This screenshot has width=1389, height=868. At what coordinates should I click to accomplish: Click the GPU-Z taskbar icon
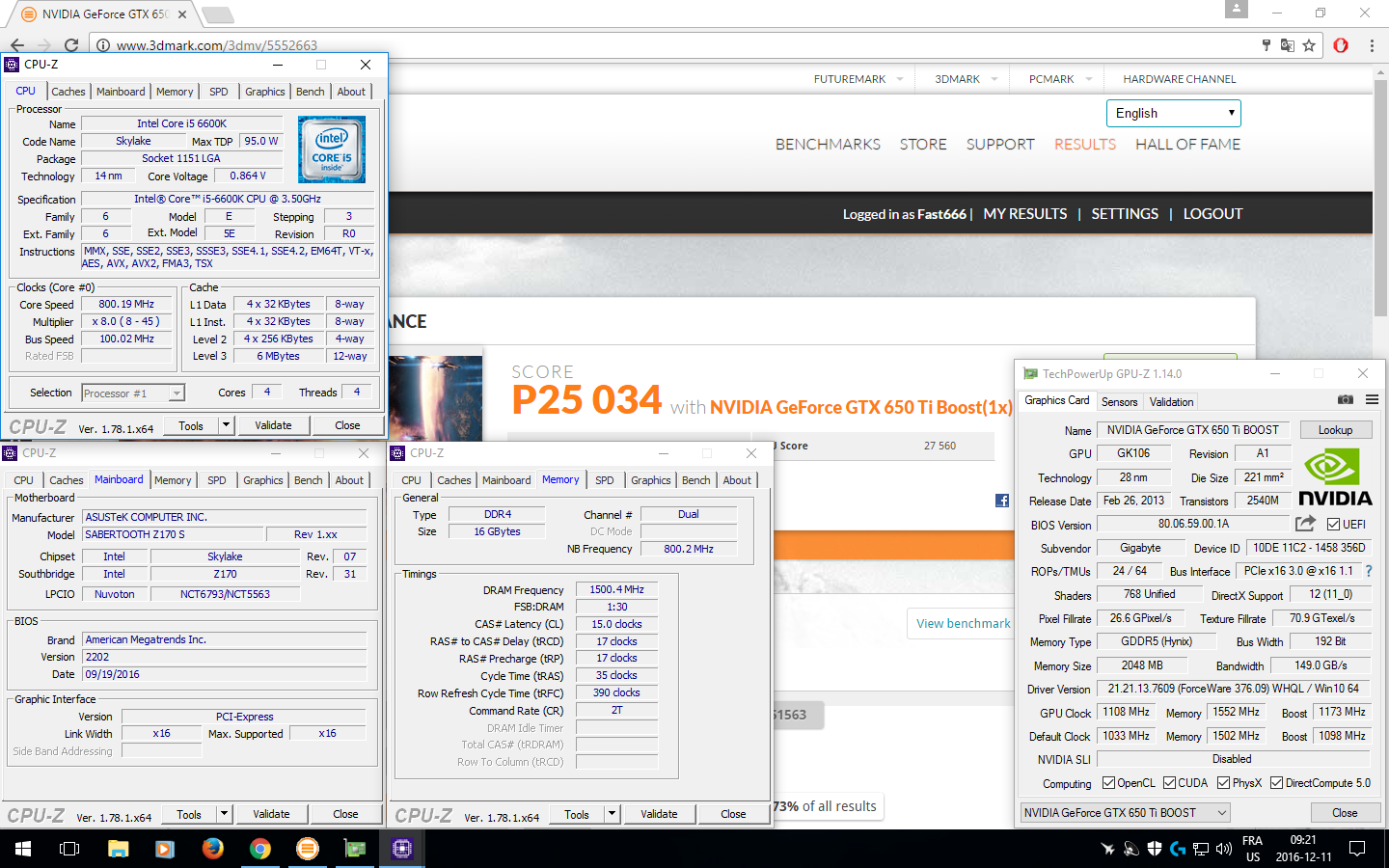(x=355, y=849)
